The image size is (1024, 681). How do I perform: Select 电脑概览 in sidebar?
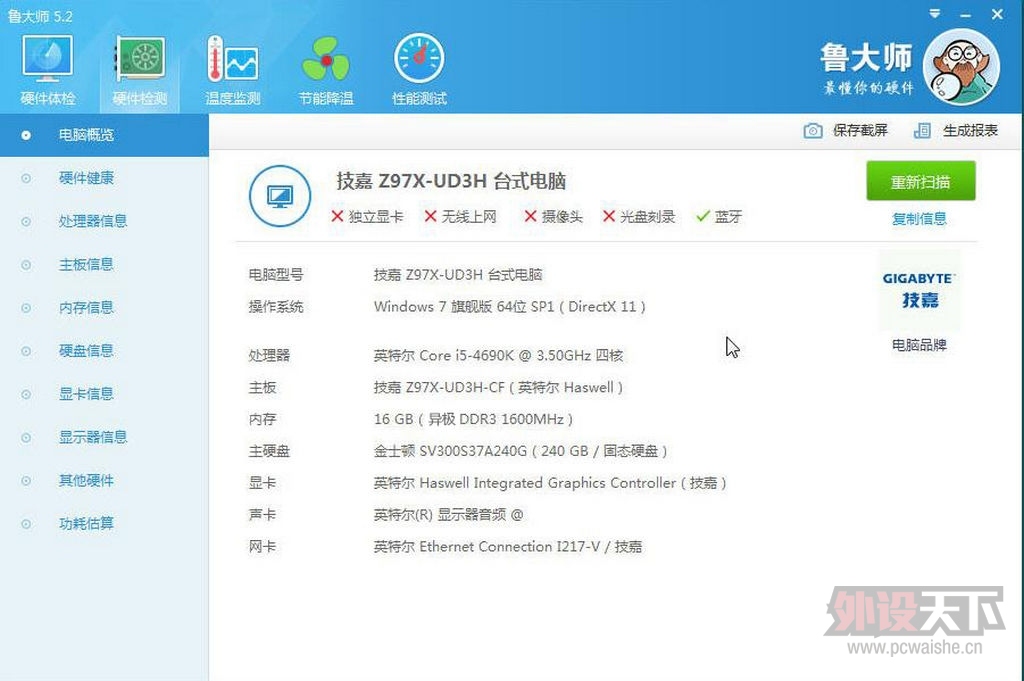pyautogui.click(x=104, y=135)
